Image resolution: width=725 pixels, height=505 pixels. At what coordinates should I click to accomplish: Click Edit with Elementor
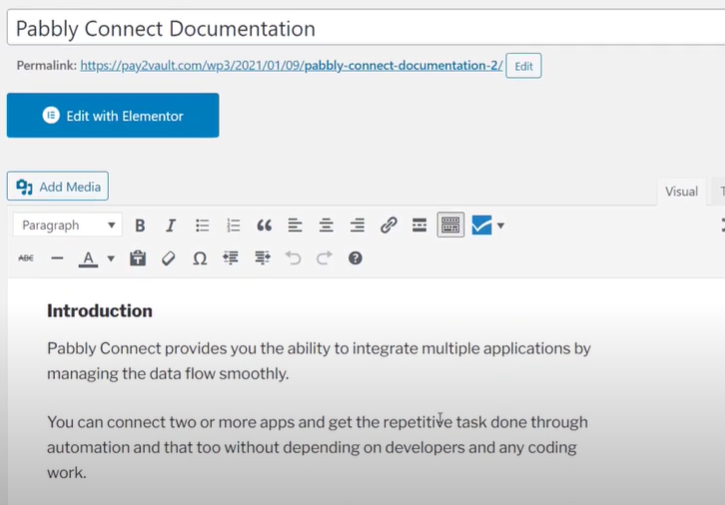point(113,115)
